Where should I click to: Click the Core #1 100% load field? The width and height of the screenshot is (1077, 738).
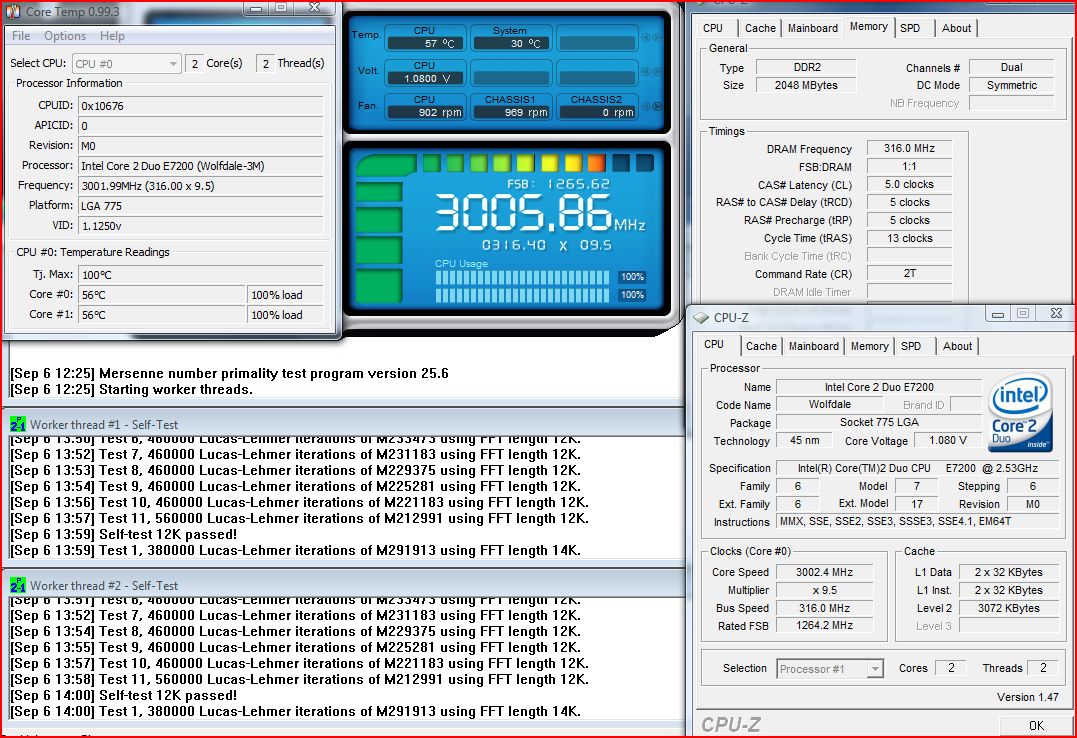coord(285,315)
